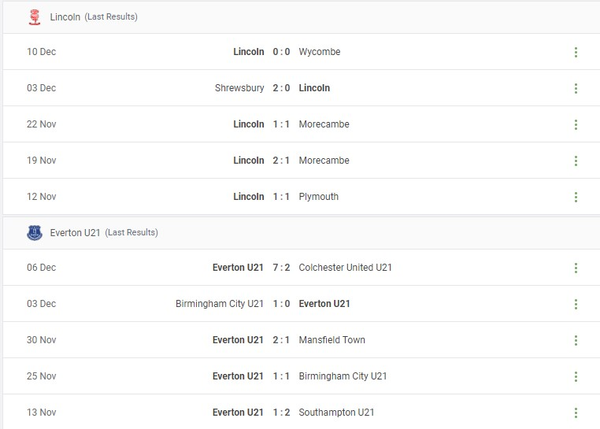Open more options for 19 Nov Morecambe match

click(x=576, y=160)
